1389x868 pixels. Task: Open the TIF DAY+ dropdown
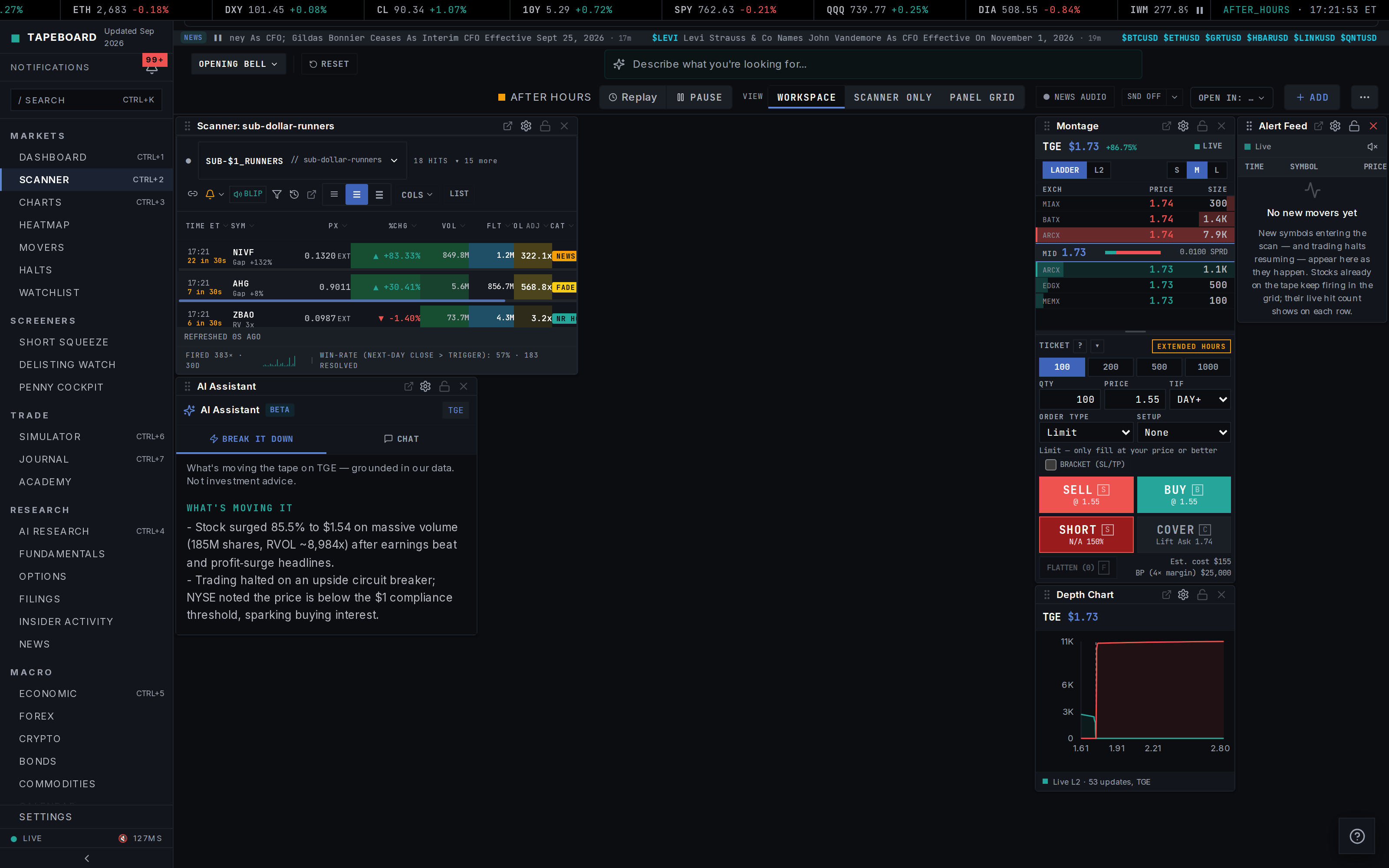click(1200, 400)
